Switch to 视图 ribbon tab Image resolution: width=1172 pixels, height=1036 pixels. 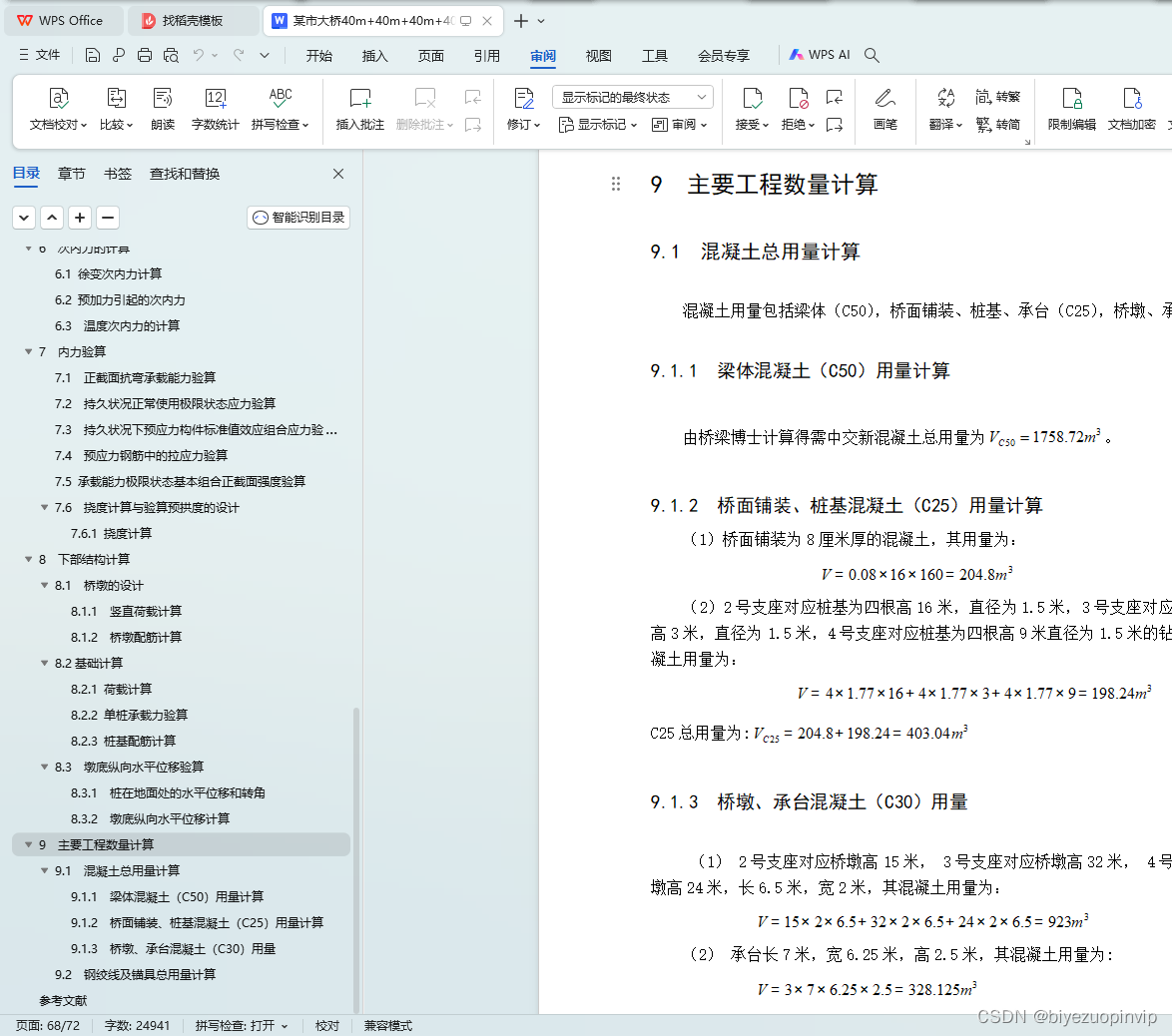[599, 55]
